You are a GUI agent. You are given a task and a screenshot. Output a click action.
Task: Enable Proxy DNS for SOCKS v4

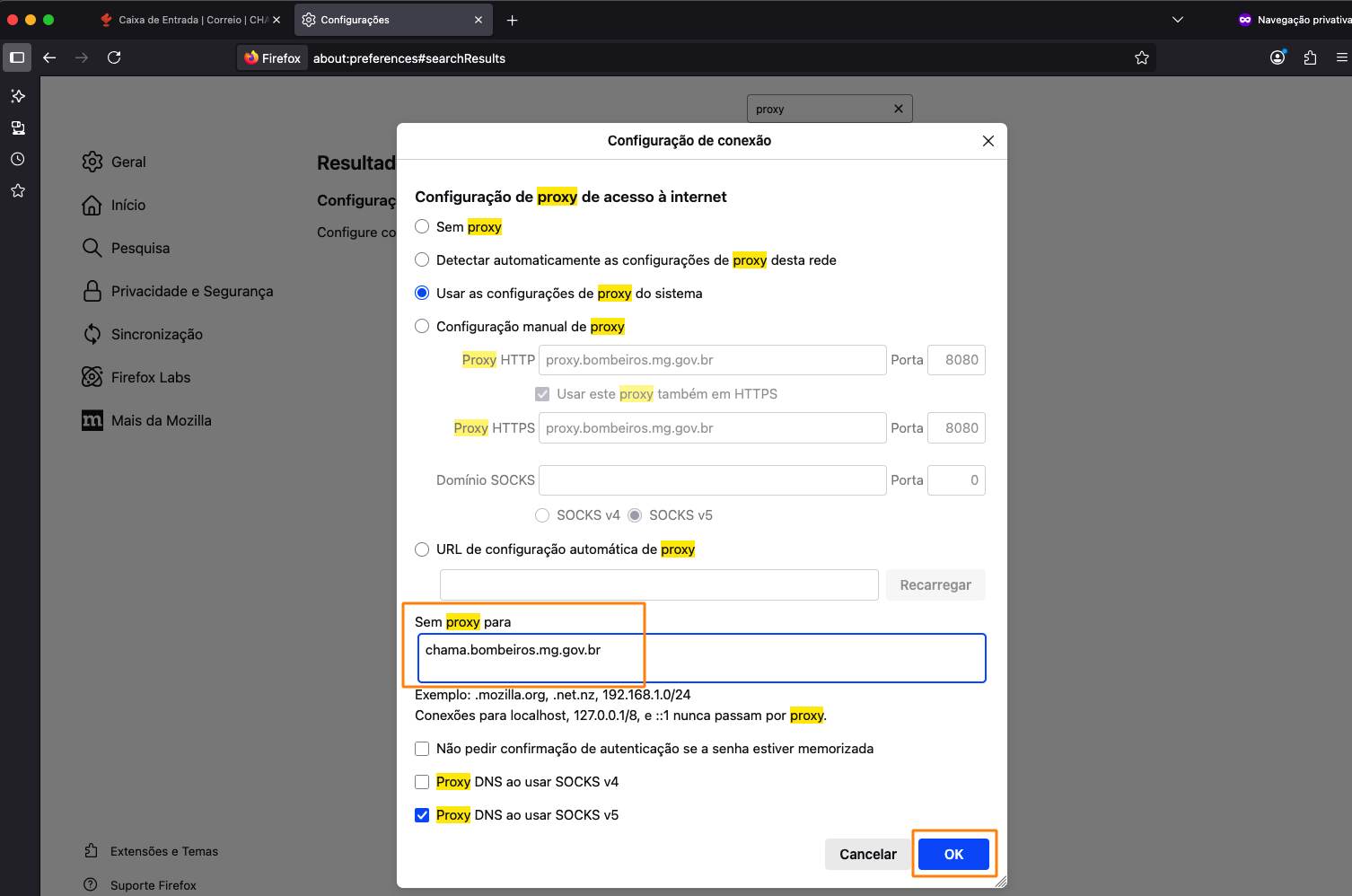(x=422, y=782)
